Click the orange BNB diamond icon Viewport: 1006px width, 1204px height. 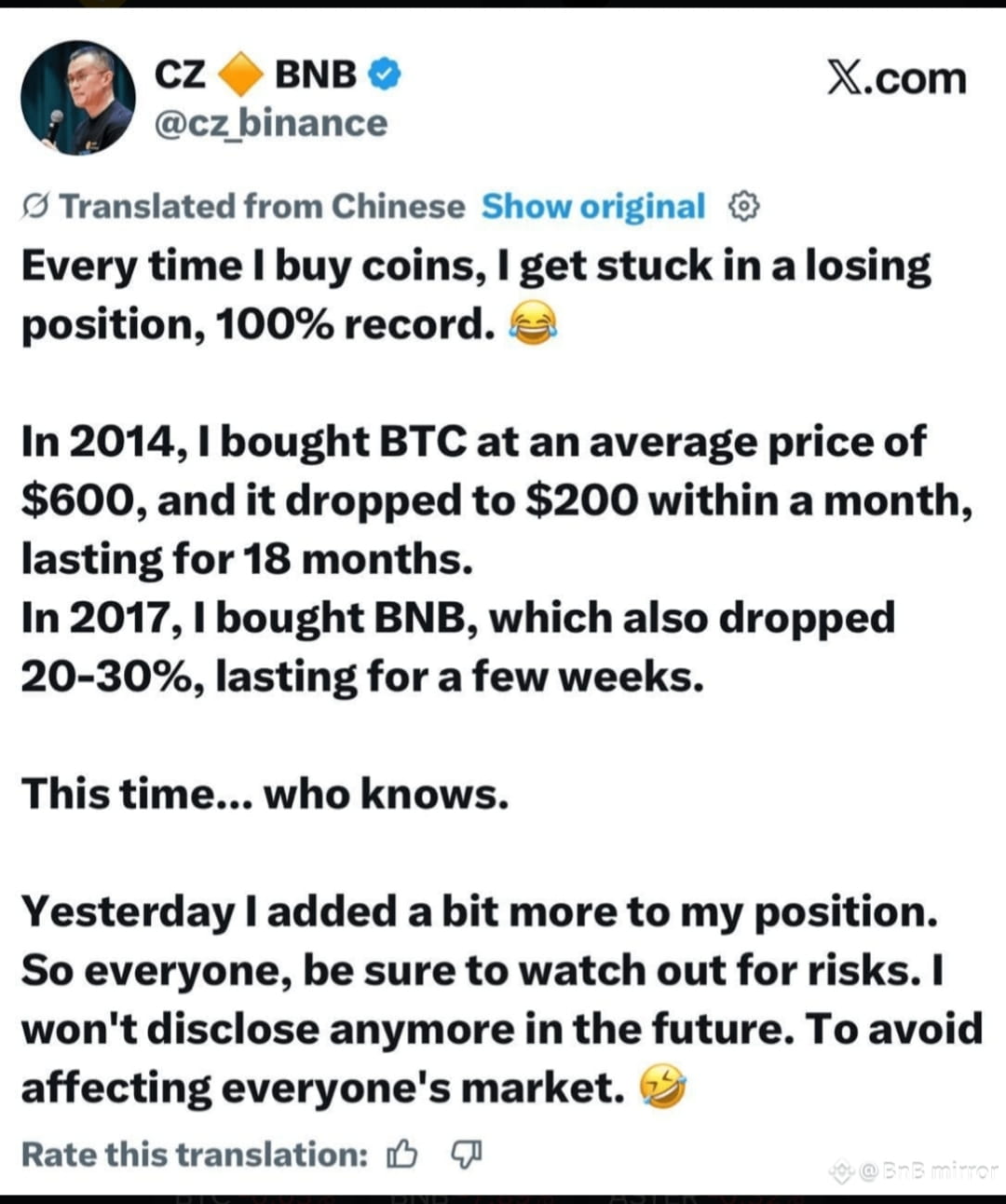point(240,74)
